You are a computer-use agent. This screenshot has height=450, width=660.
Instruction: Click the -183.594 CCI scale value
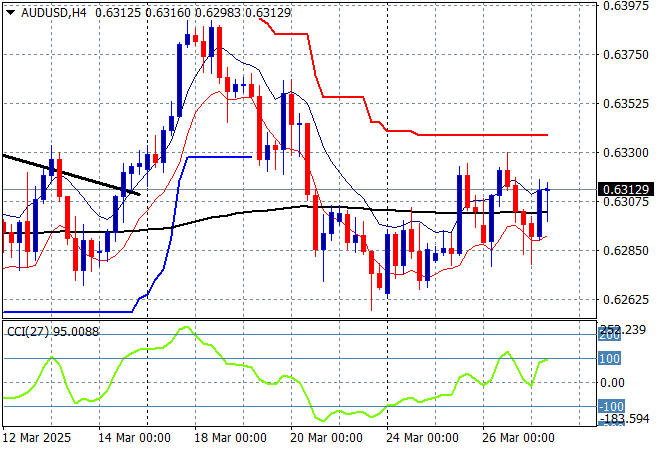pyautogui.click(x=625, y=419)
